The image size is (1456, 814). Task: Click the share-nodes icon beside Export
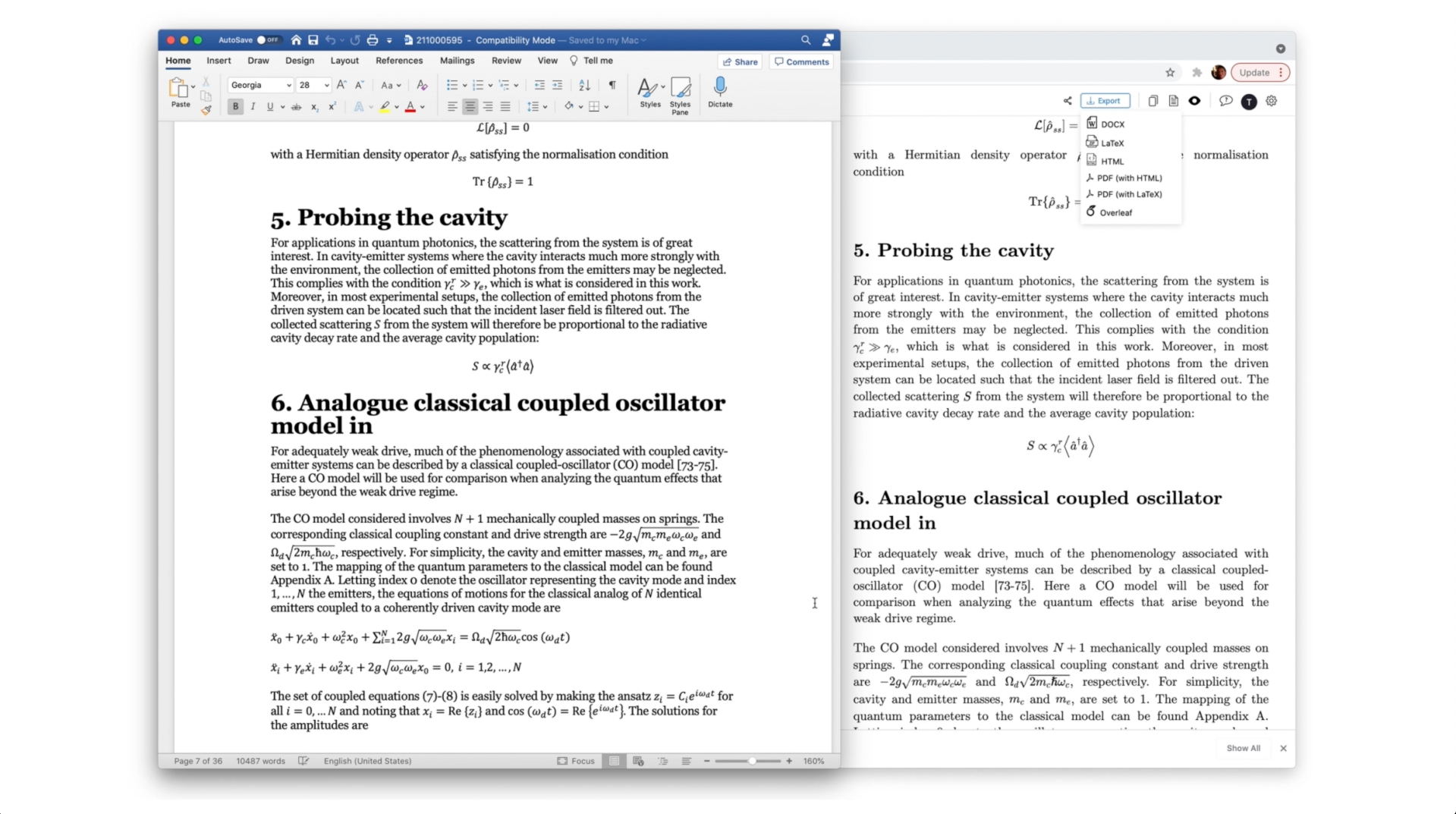click(1068, 101)
